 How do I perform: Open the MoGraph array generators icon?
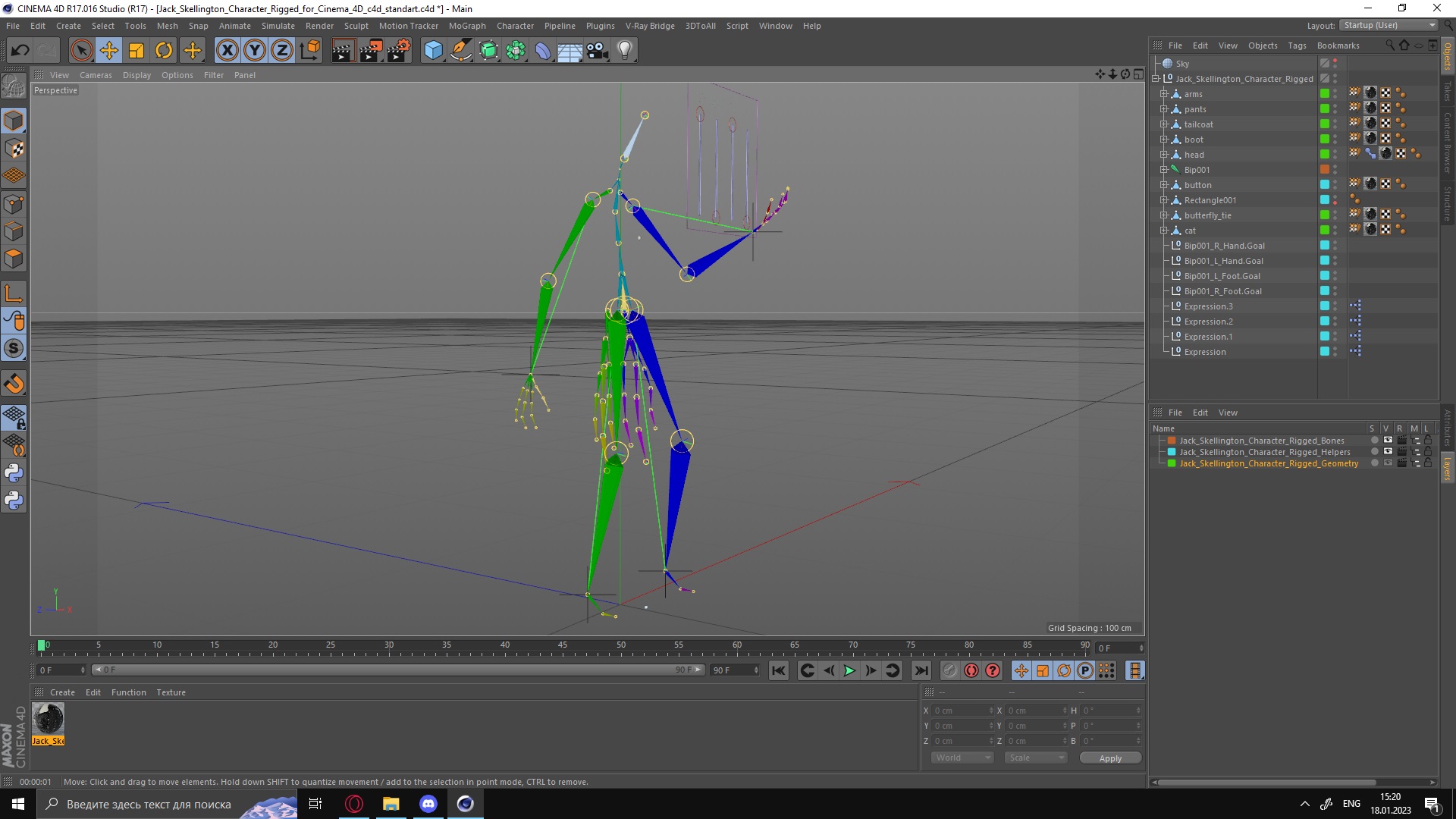click(x=516, y=51)
